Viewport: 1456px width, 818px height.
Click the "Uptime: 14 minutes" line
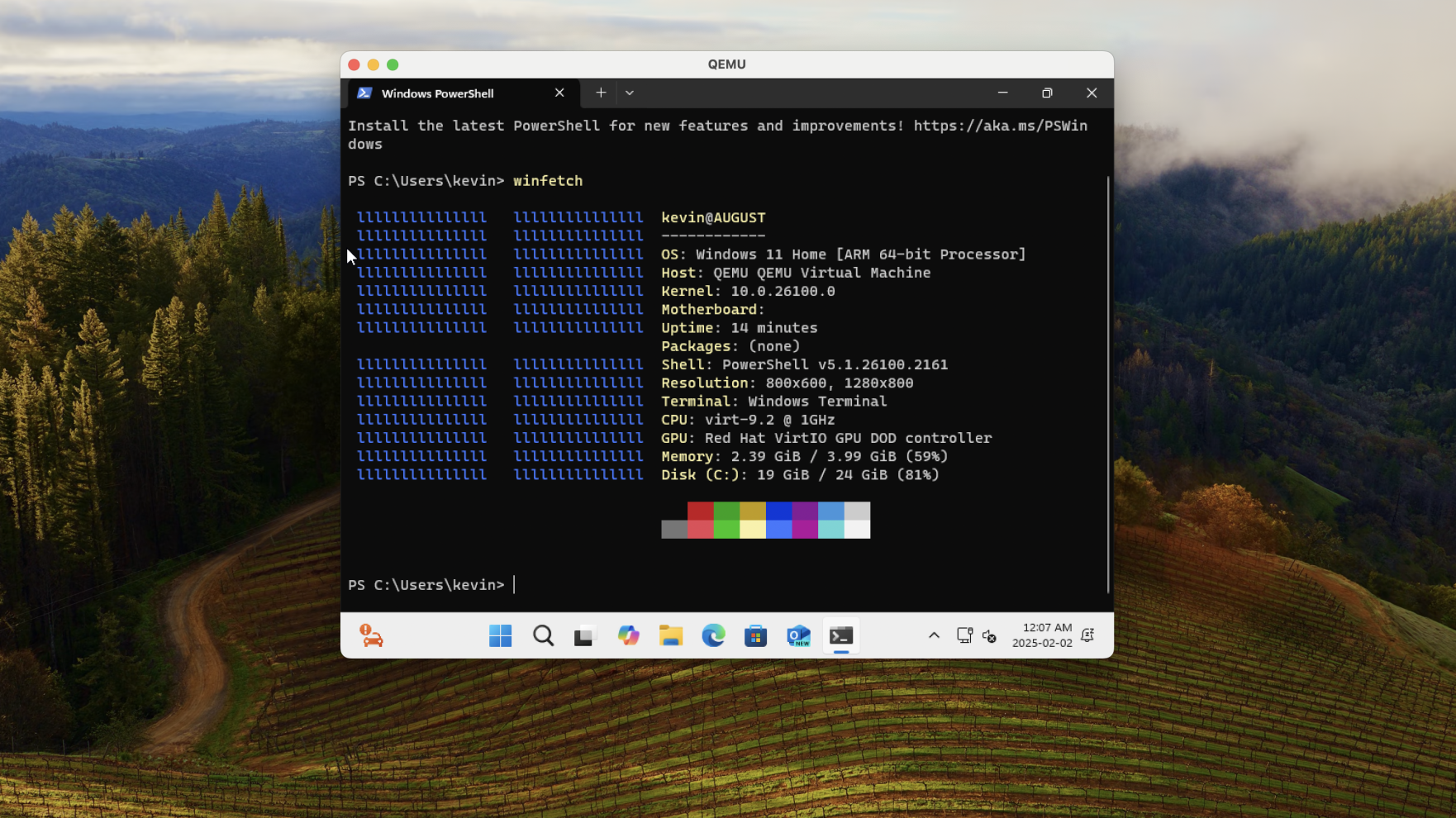coord(740,328)
